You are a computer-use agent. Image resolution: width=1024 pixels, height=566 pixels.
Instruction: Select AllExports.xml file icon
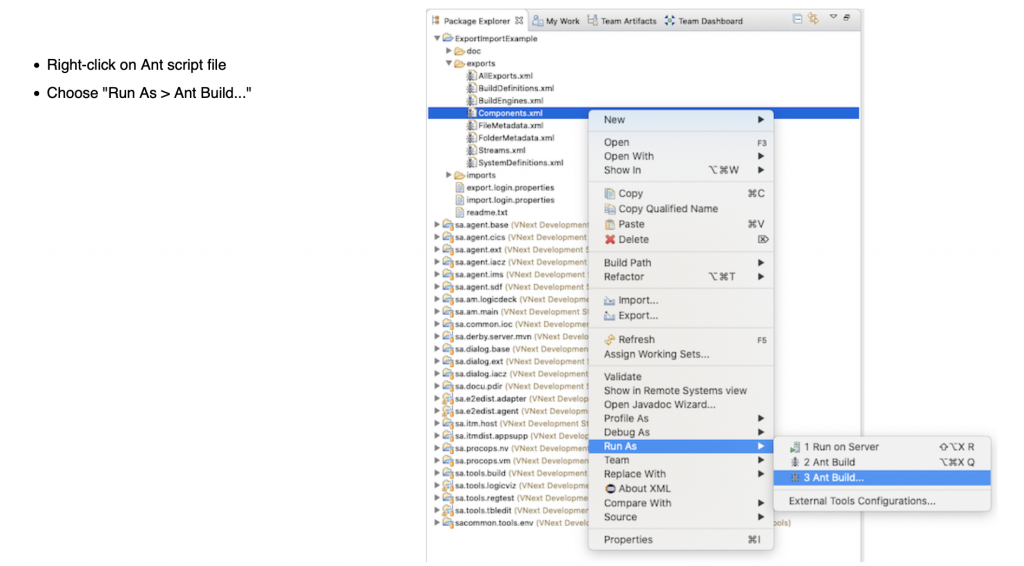tap(471, 76)
